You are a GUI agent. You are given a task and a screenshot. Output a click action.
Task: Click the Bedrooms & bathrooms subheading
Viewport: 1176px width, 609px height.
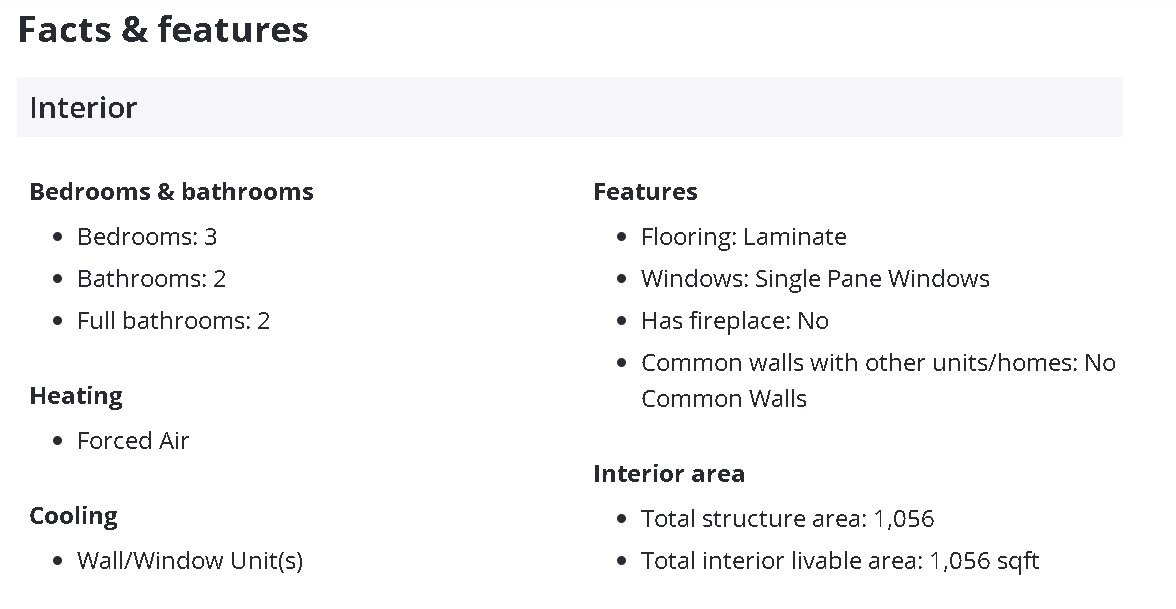[x=171, y=192]
